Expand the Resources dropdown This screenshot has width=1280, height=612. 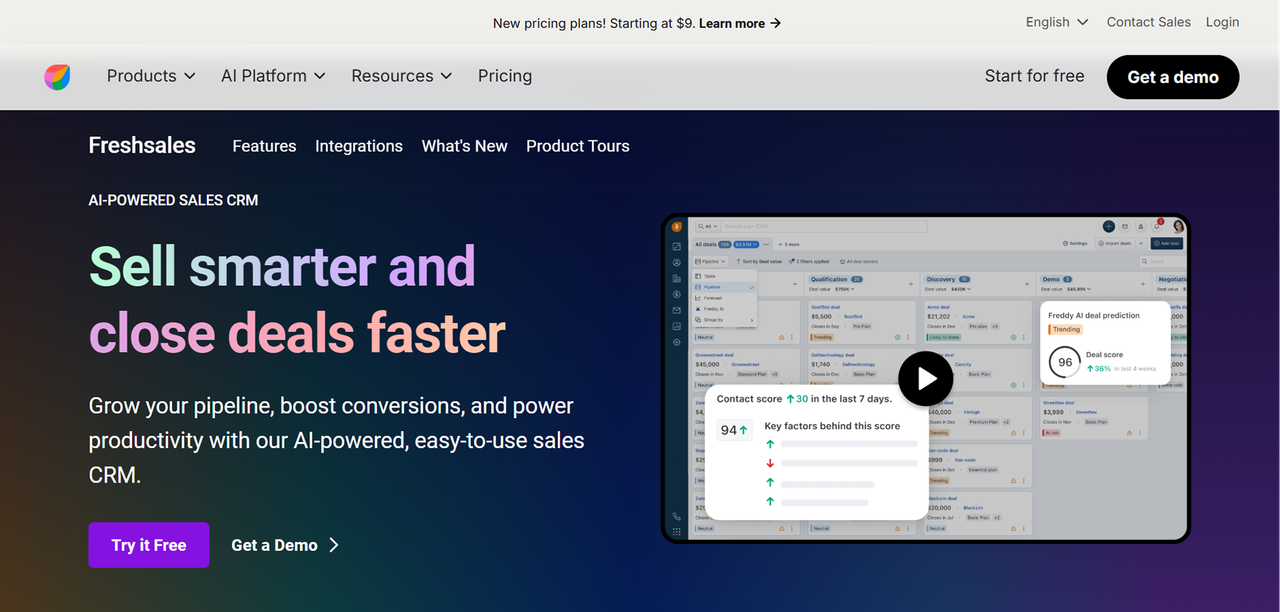(401, 76)
